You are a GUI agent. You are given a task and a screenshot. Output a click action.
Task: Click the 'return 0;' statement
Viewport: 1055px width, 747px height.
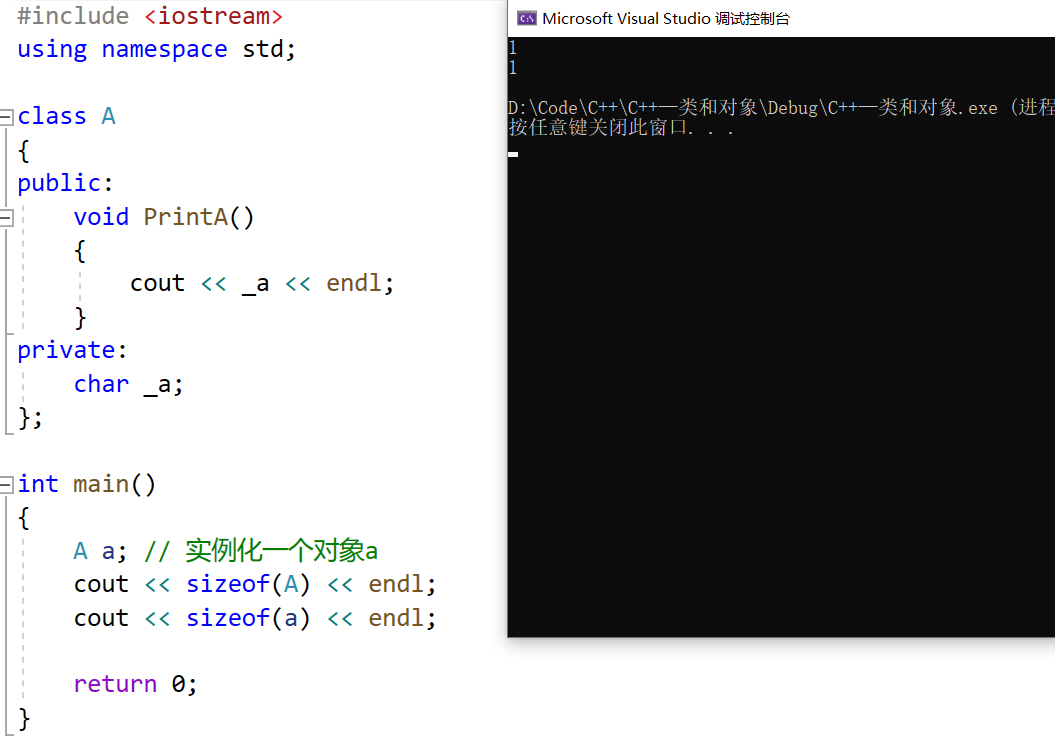tap(135, 684)
